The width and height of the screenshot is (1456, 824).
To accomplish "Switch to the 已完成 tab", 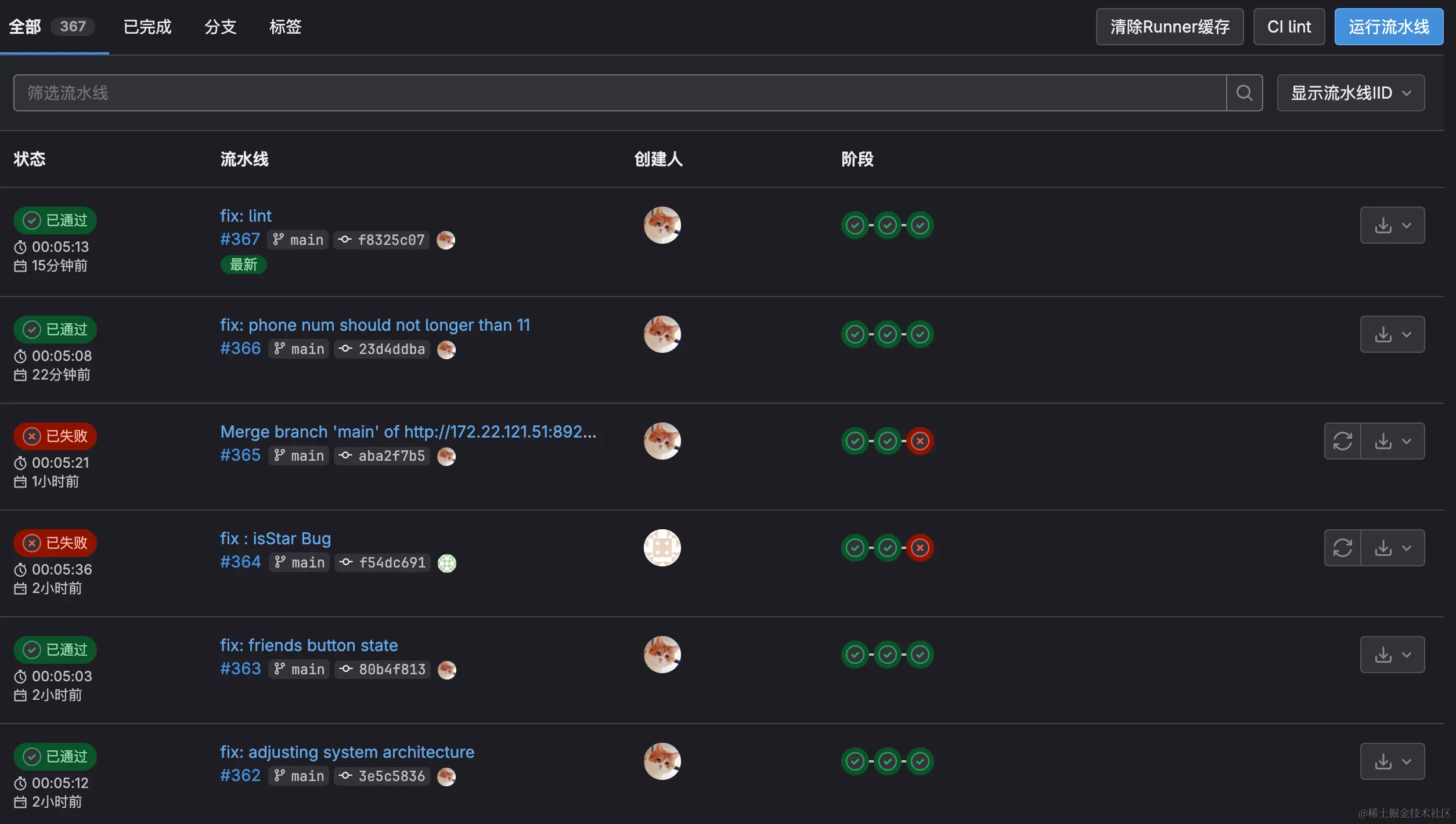I will pyautogui.click(x=147, y=27).
